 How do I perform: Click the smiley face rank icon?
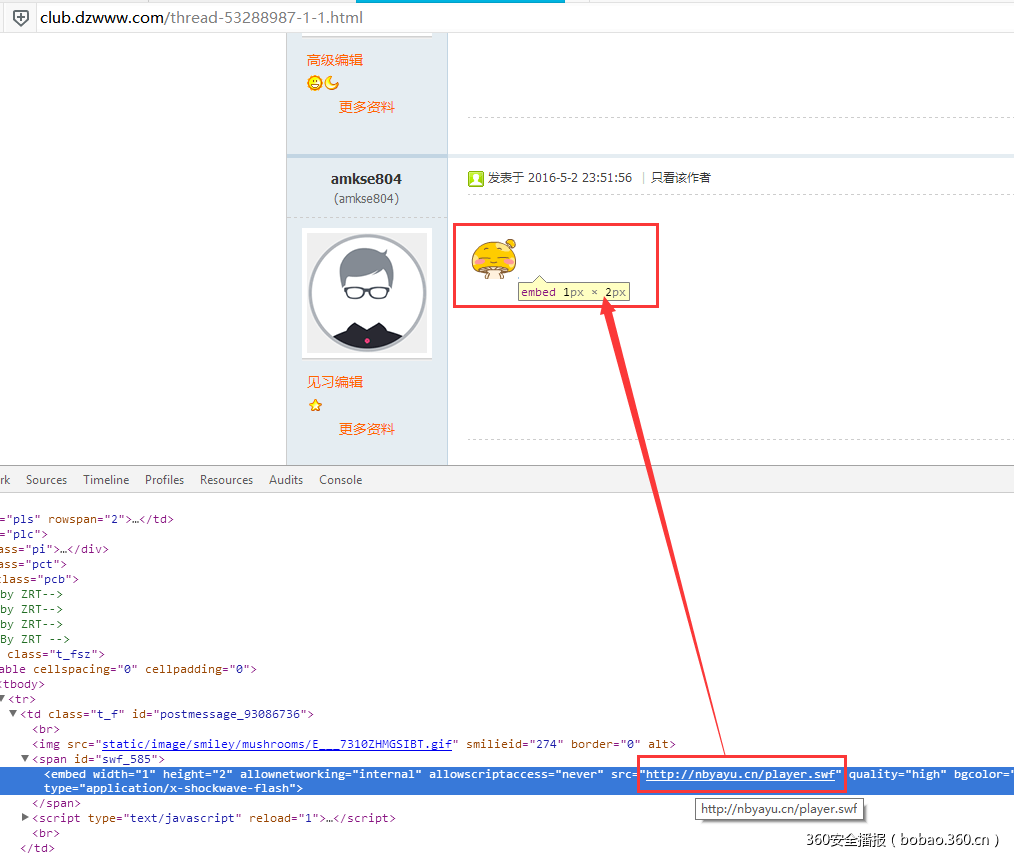[314, 84]
